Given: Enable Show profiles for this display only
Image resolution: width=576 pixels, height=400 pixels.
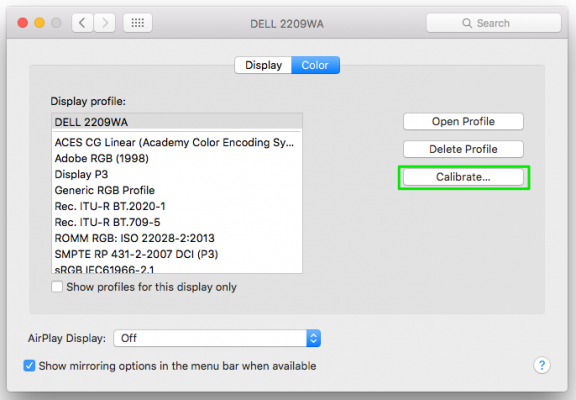Looking at the screenshot, I should (x=57, y=287).
